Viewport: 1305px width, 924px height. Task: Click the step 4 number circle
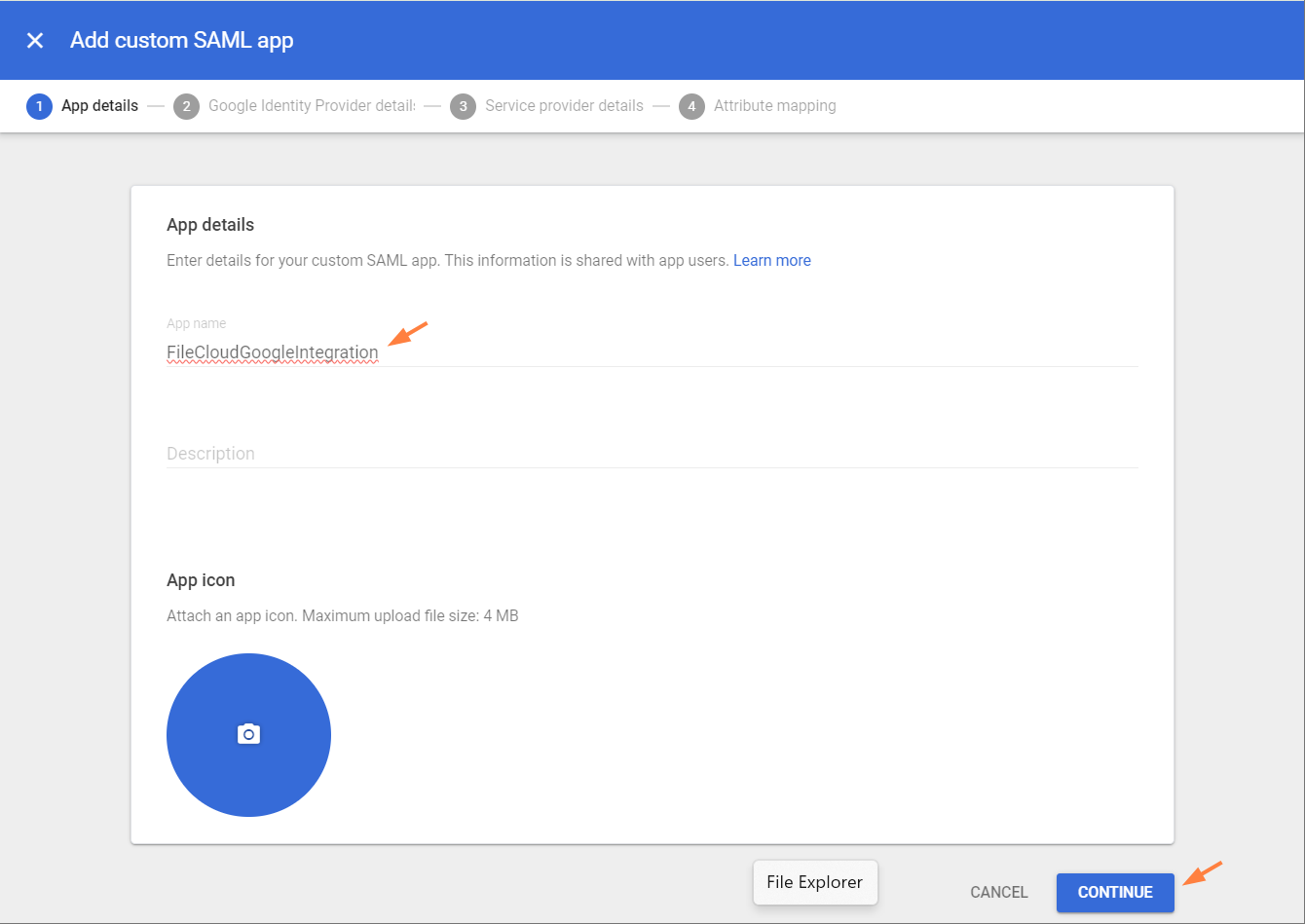(691, 106)
